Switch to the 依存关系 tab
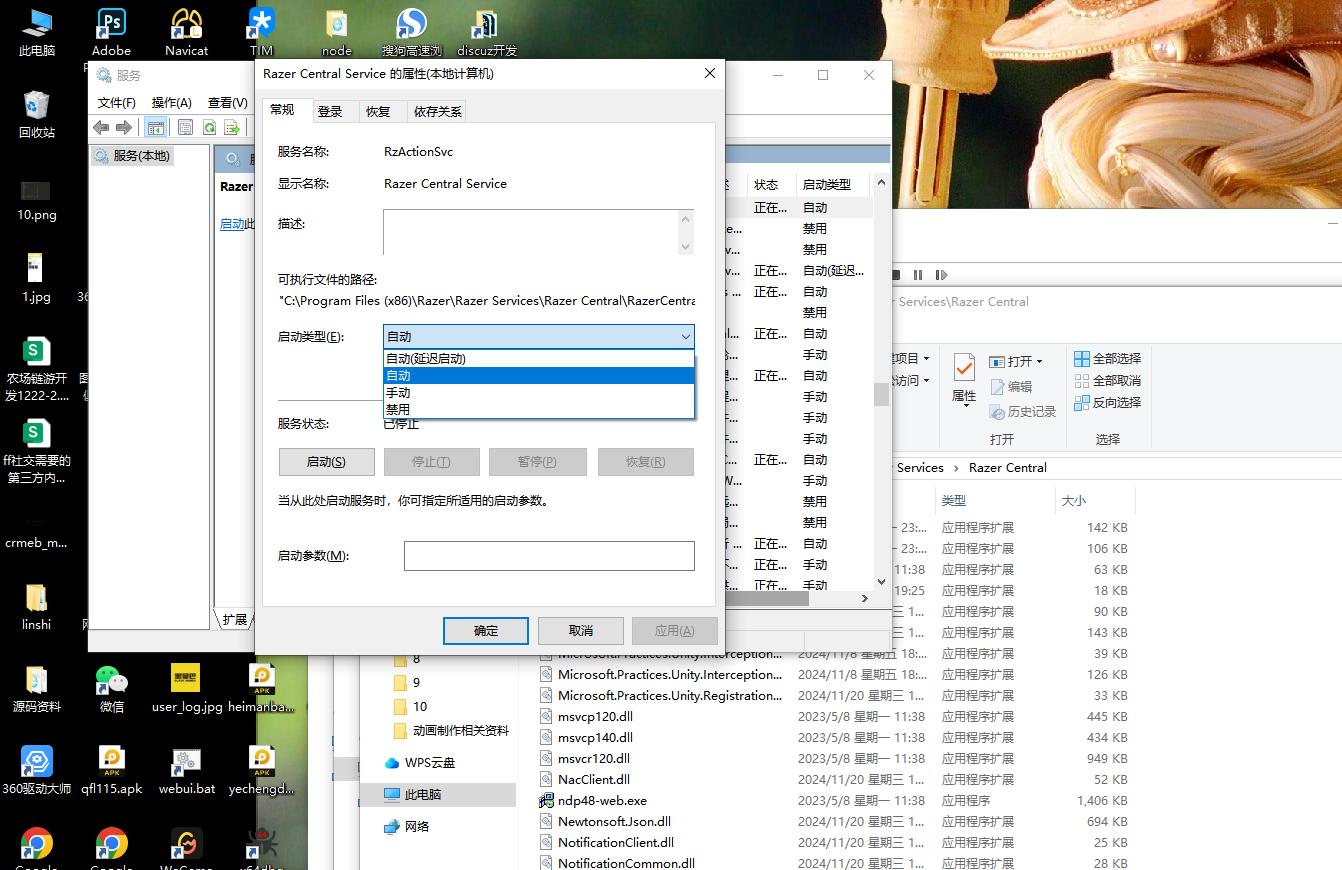The height and width of the screenshot is (870, 1342). click(438, 112)
